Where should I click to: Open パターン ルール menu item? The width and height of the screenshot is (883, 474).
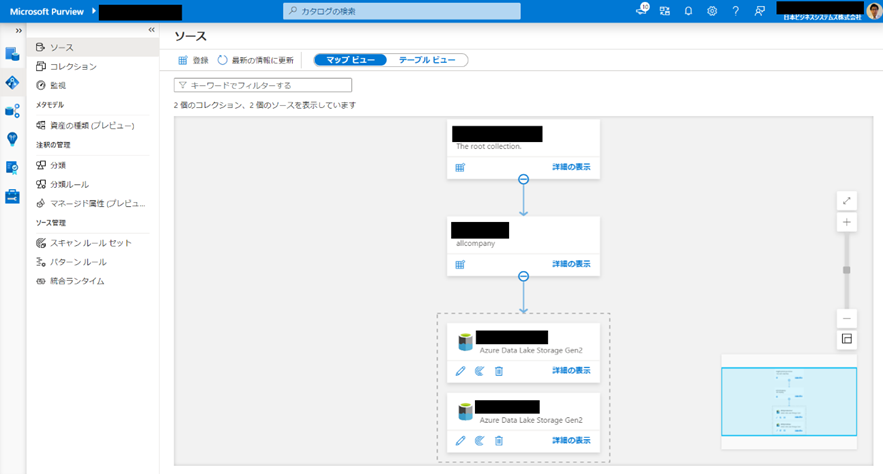coord(92,262)
